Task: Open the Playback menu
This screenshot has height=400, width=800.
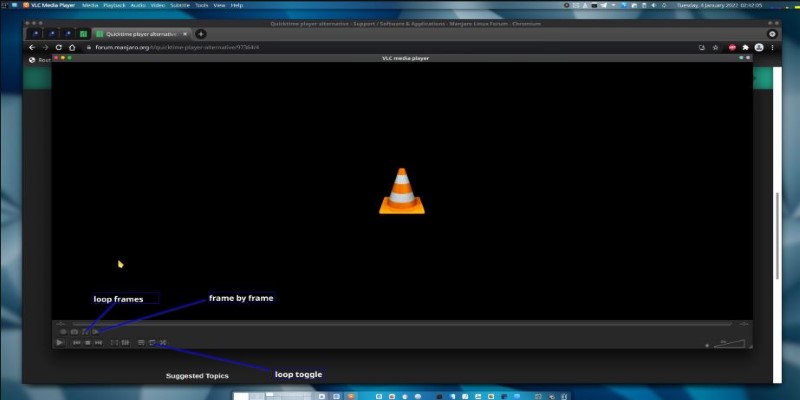Action: coord(113,5)
